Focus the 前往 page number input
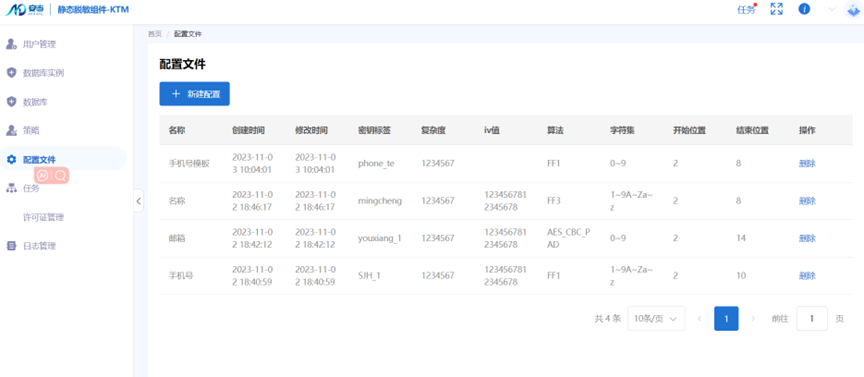The image size is (864, 377). 812,319
